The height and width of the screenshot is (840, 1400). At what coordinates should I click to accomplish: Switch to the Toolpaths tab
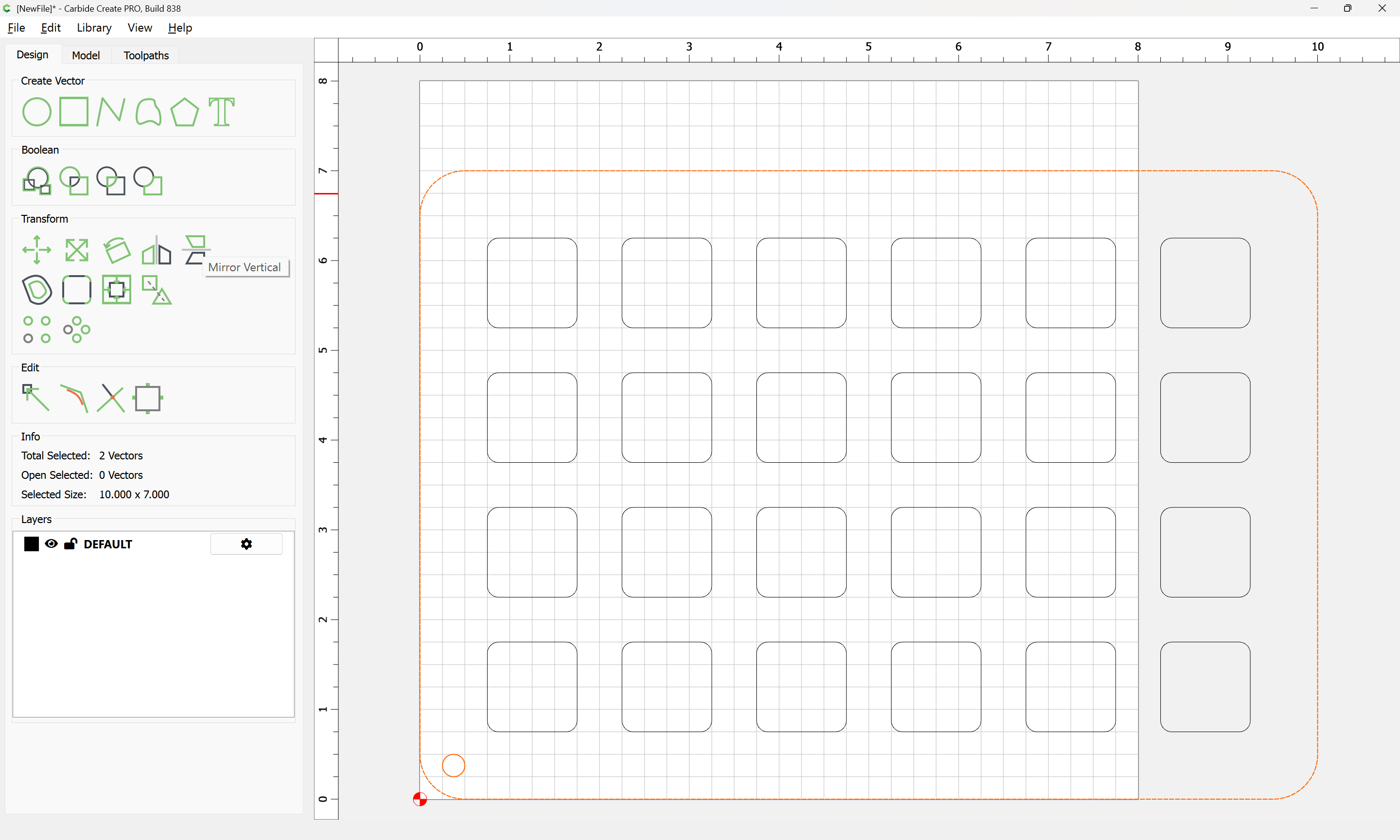point(146,55)
